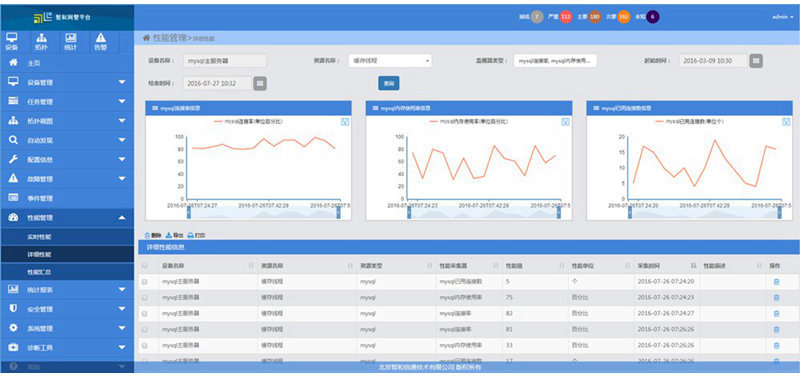Click the calendar icon beside the 2016-03-09 10:30 start time
The height and width of the screenshot is (377, 800).
(x=756, y=61)
